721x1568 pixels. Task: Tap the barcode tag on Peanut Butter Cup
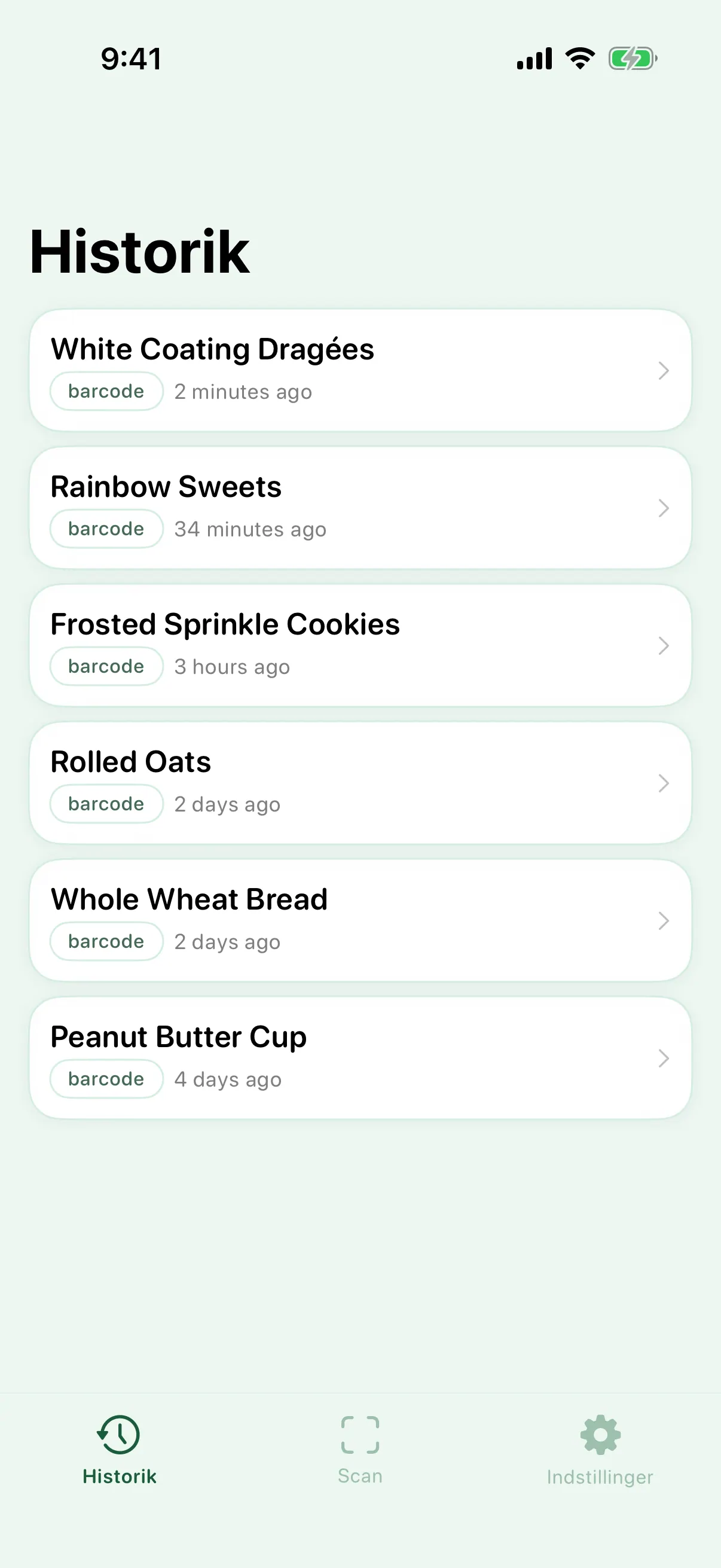[106, 1079]
